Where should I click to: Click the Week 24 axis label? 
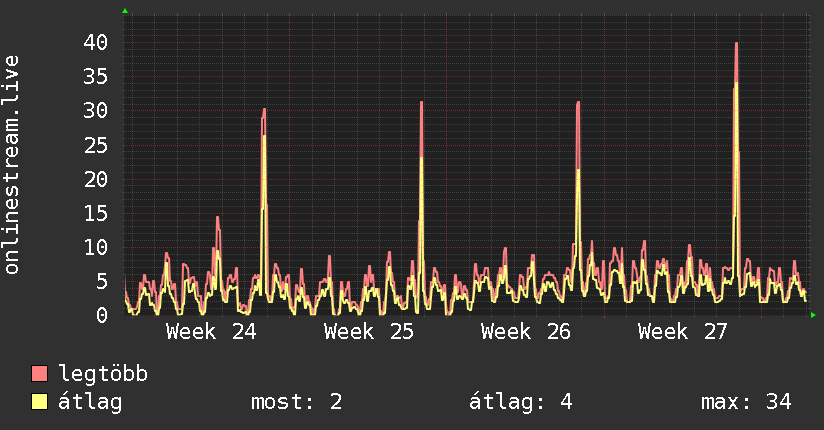[211, 332]
